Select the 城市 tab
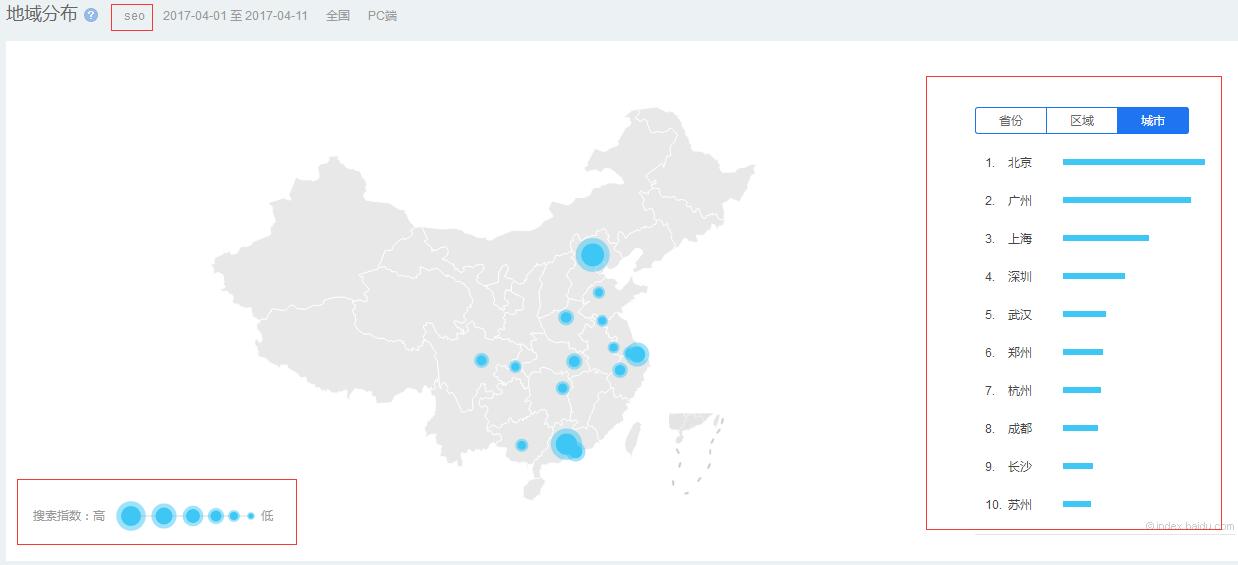The height and width of the screenshot is (565, 1238). [x=1153, y=121]
